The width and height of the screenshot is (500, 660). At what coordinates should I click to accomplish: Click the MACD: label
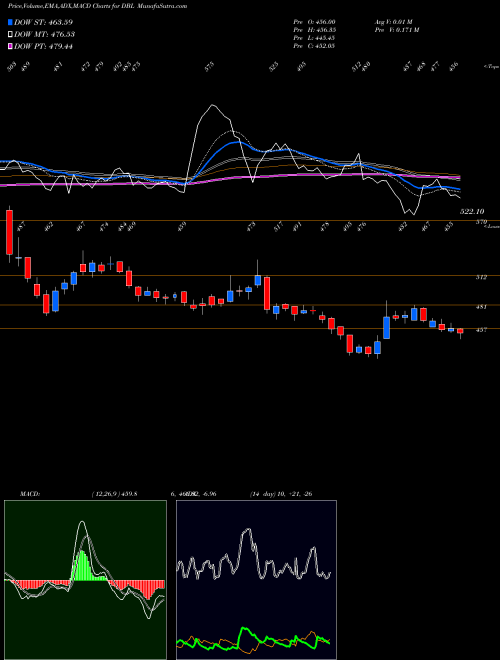click(29, 493)
